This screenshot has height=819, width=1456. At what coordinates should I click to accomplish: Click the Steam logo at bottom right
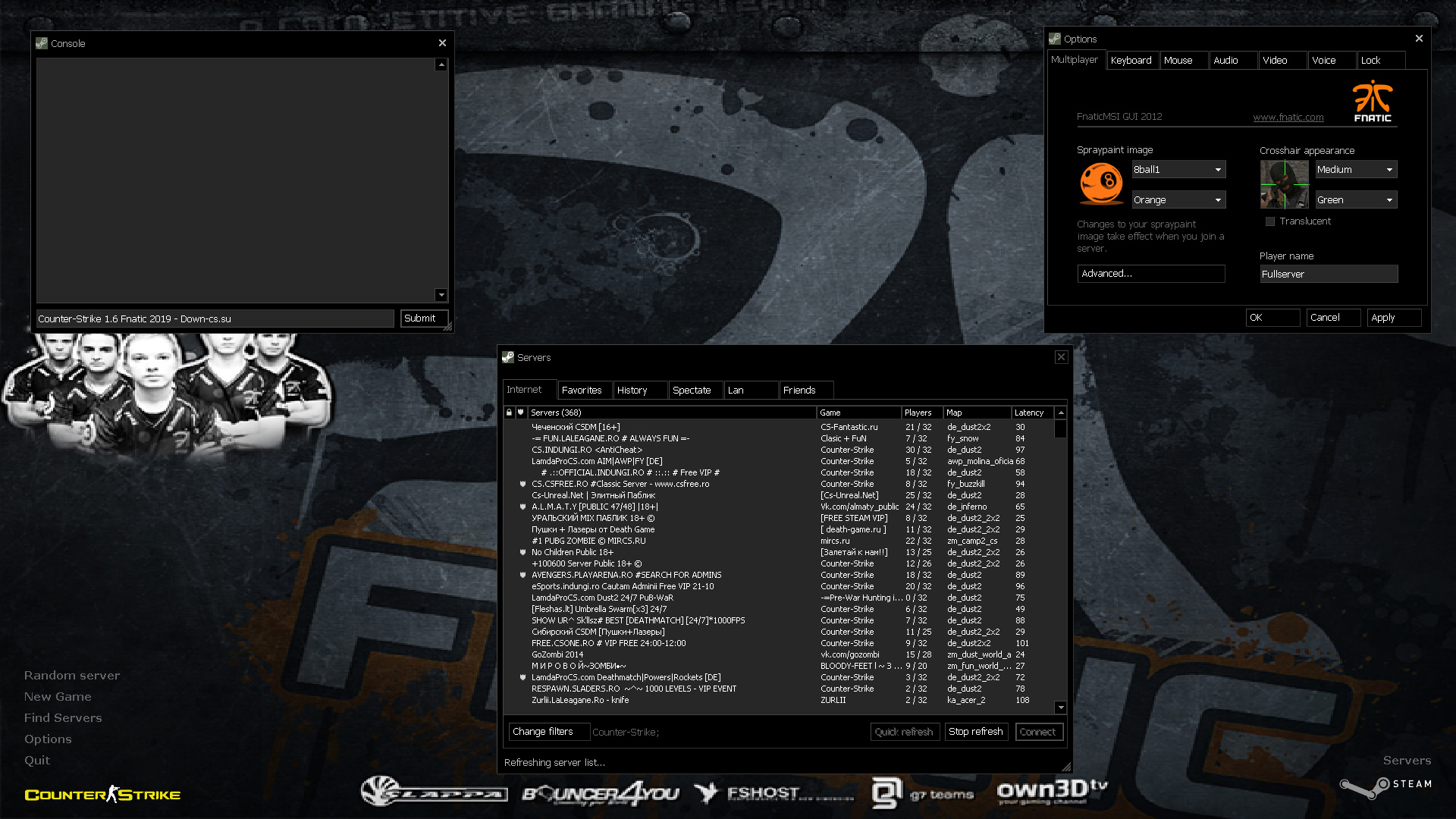[1385, 787]
